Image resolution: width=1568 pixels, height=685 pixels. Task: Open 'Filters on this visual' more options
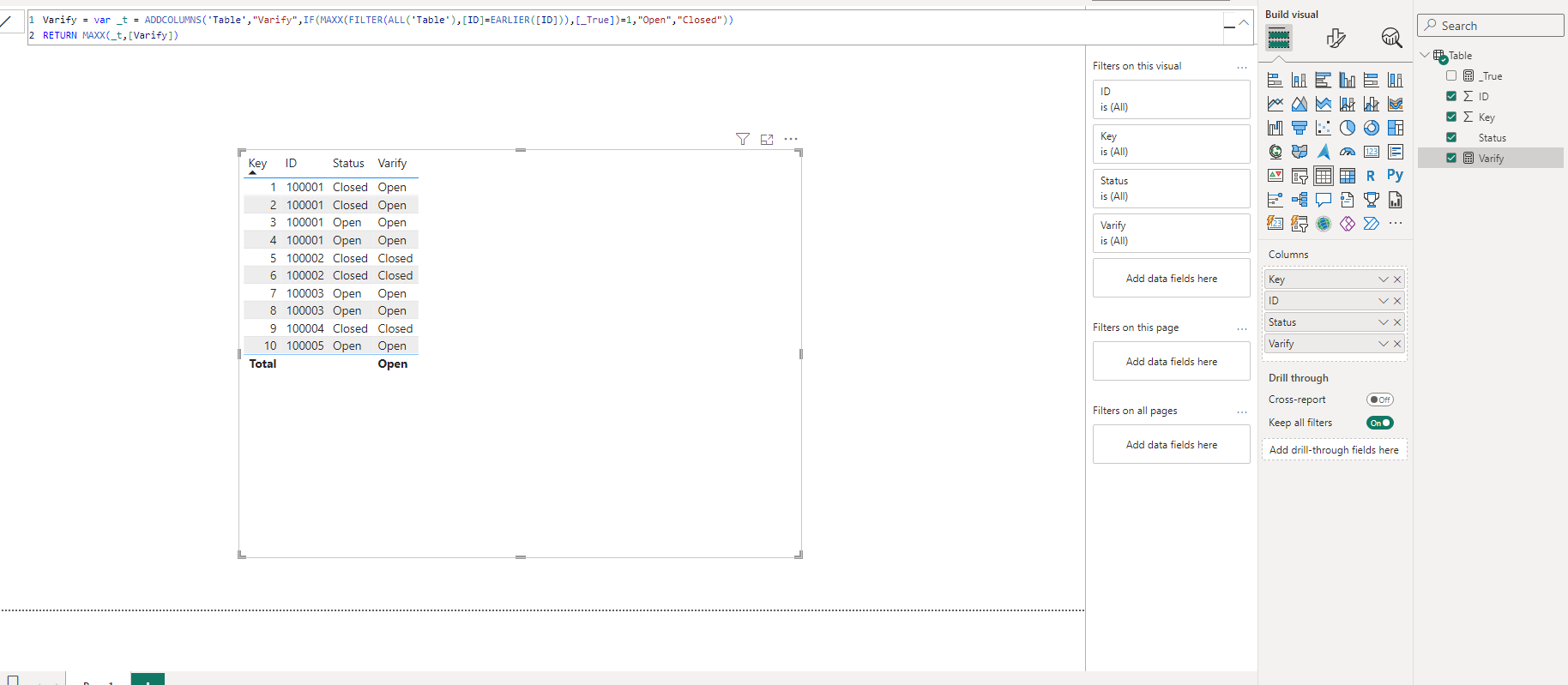(1241, 67)
